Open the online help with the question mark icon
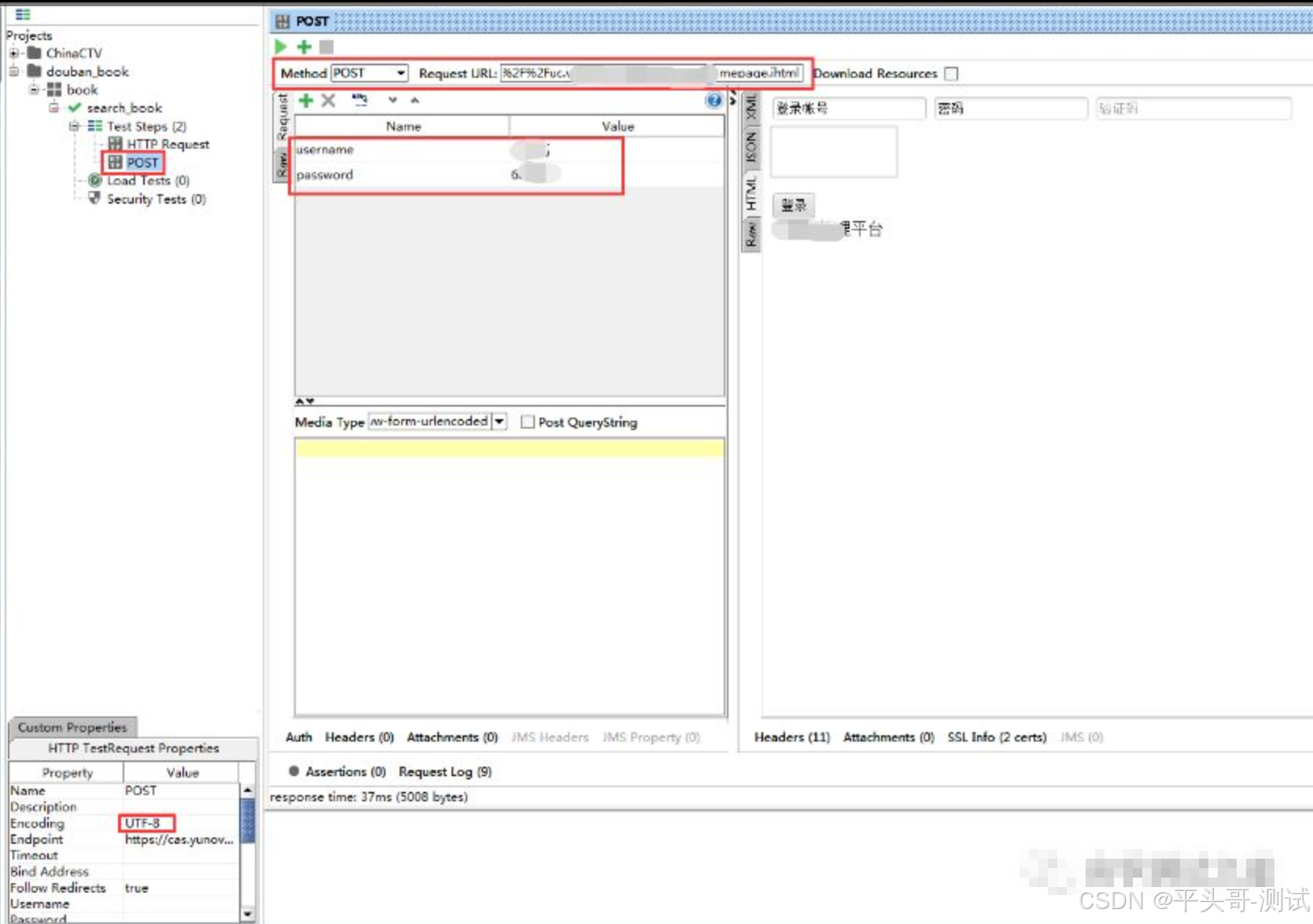This screenshot has height=924, width=1313. (x=714, y=101)
